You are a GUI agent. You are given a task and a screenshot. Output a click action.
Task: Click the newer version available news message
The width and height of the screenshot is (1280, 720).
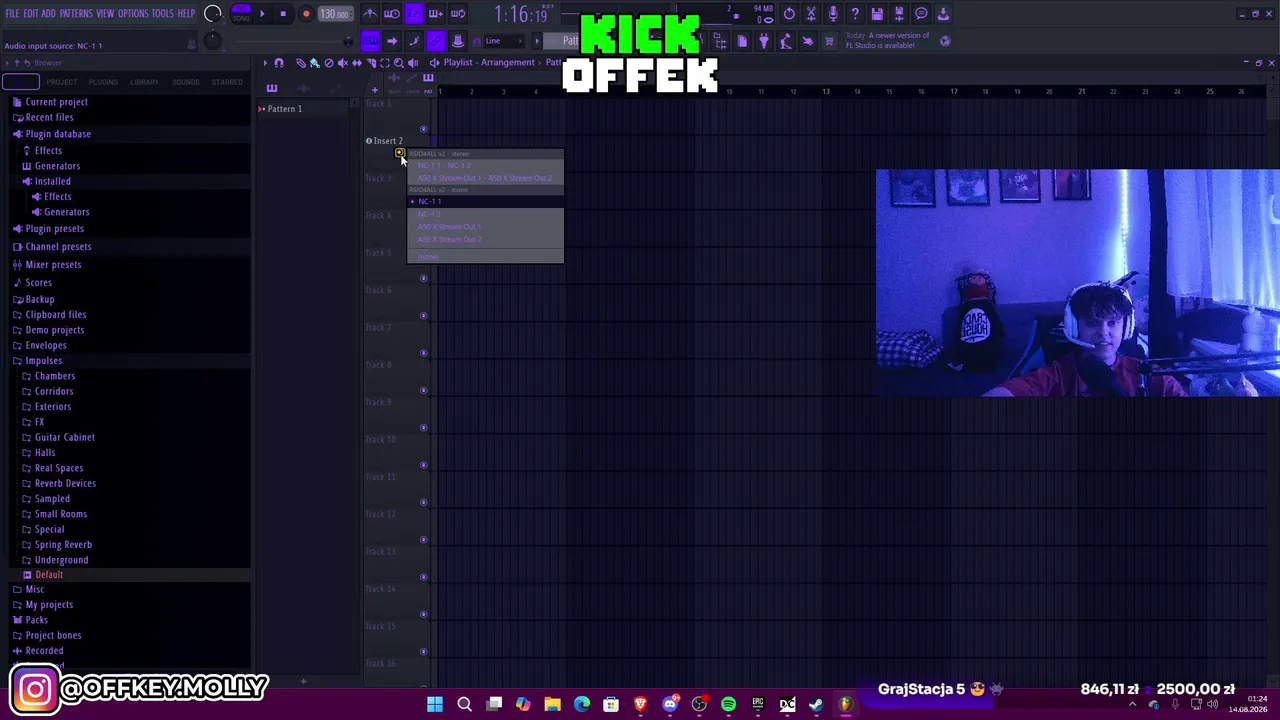point(888,41)
